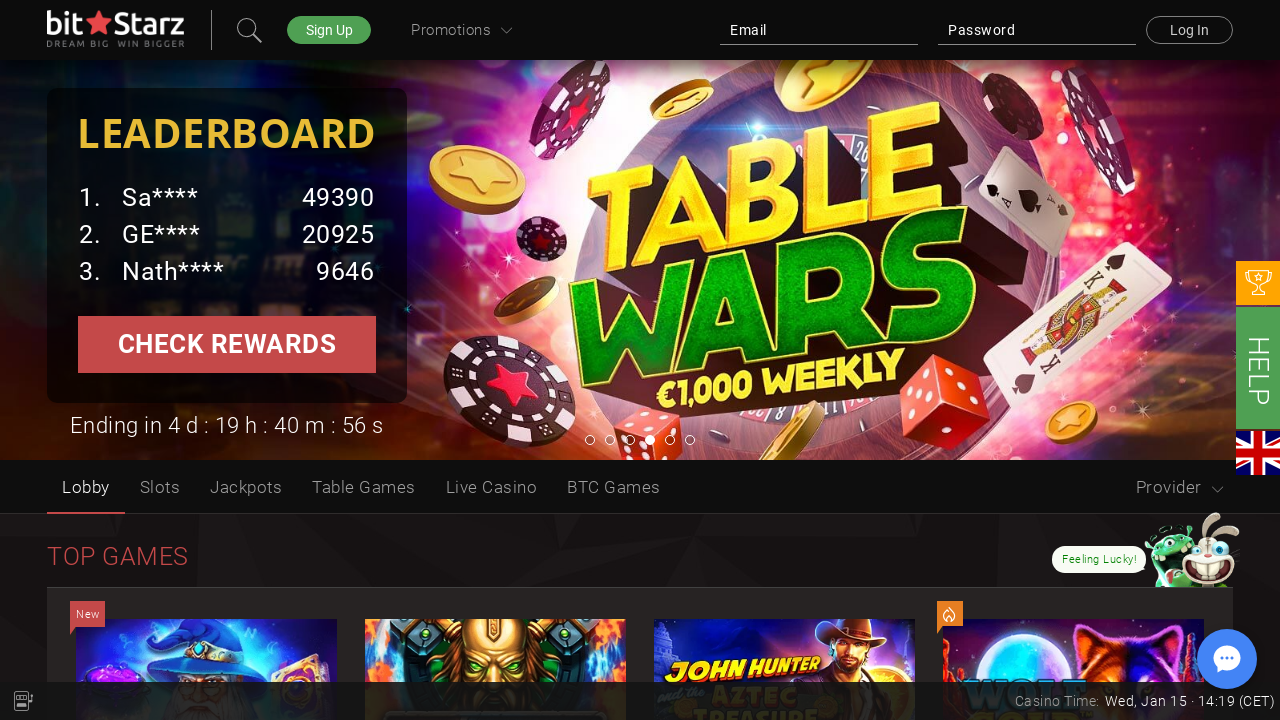Viewport: 1280px width, 720px height.
Task: Click the BitStarz logo
Action: pos(115,29)
